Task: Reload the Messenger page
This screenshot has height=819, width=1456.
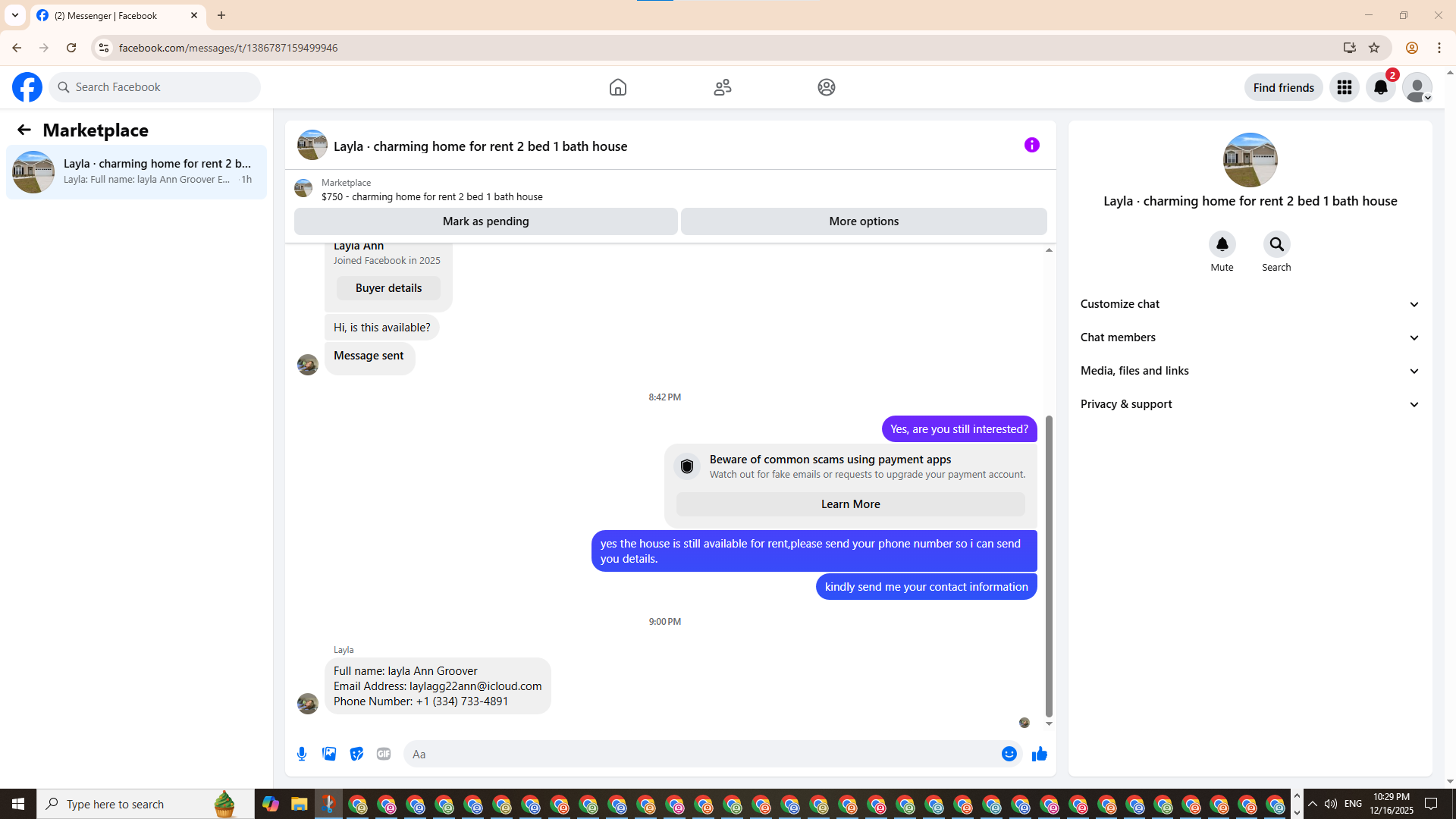Action: point(71,48)
